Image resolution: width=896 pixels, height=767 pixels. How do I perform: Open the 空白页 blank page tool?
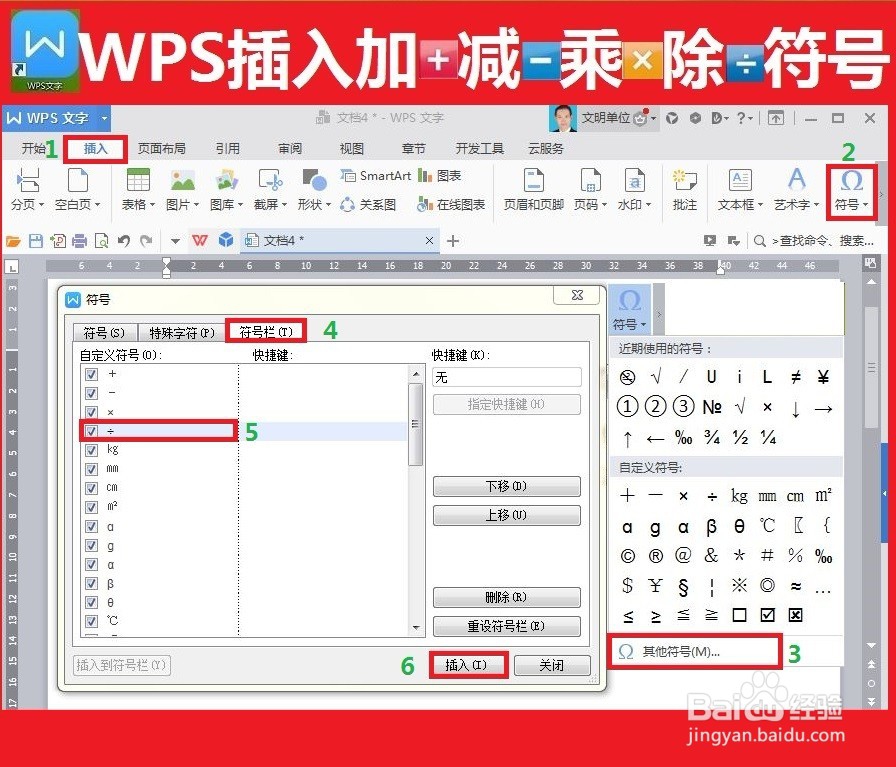click(x=77, y=189)
